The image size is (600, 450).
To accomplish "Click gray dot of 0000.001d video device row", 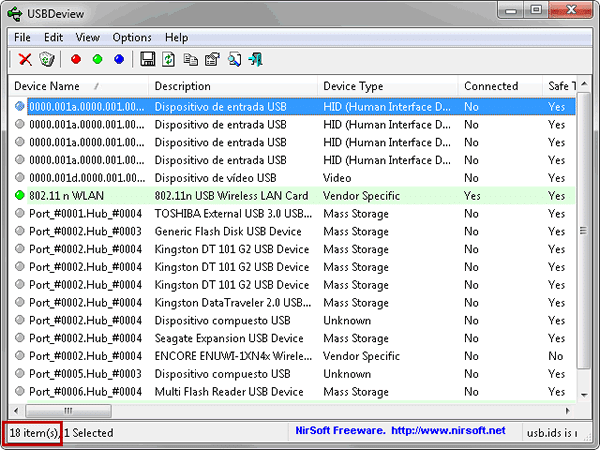I will [x=20, y=178].
